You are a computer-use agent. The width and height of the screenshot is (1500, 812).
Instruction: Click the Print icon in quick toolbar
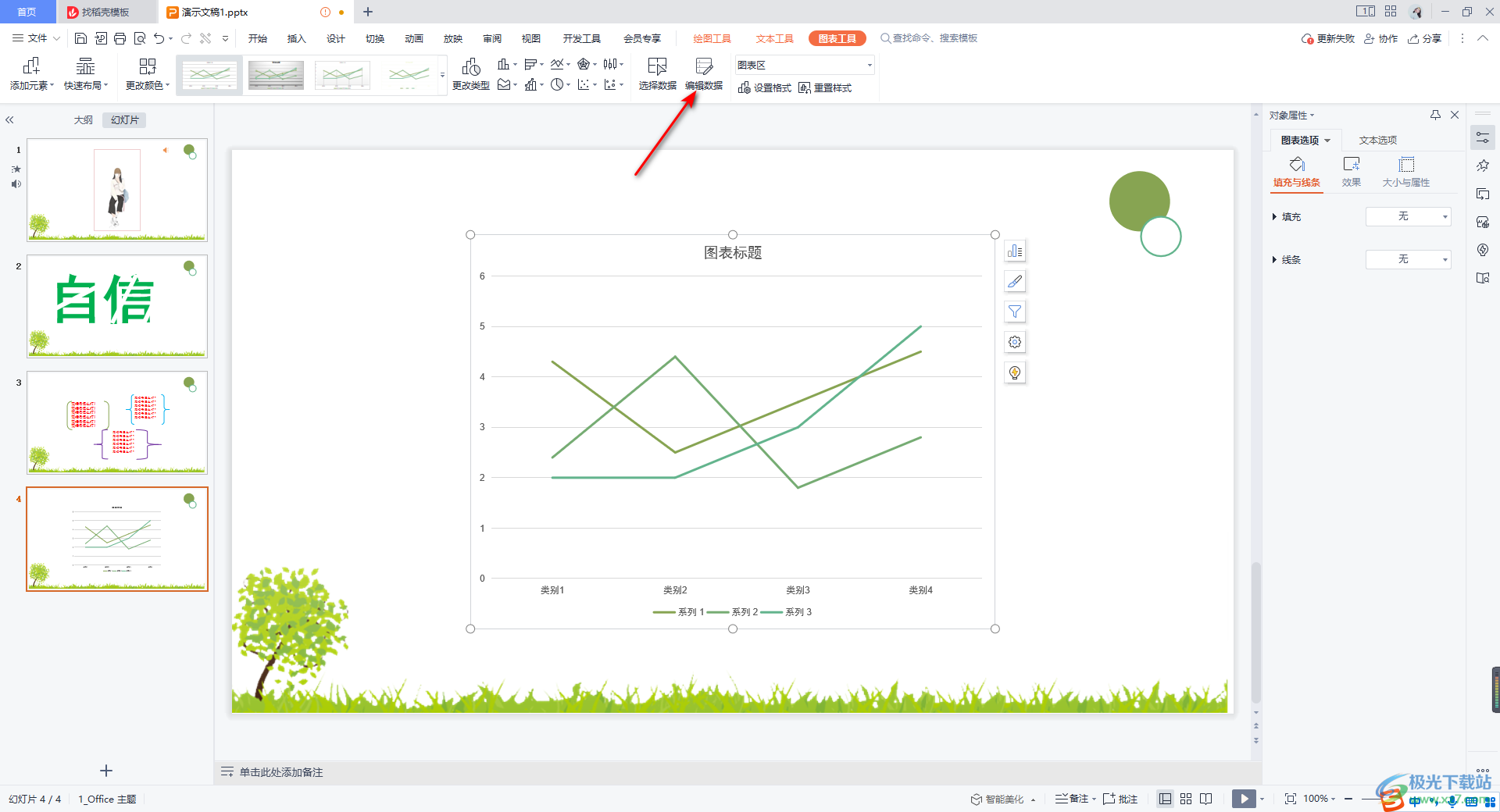pos(120,38)
